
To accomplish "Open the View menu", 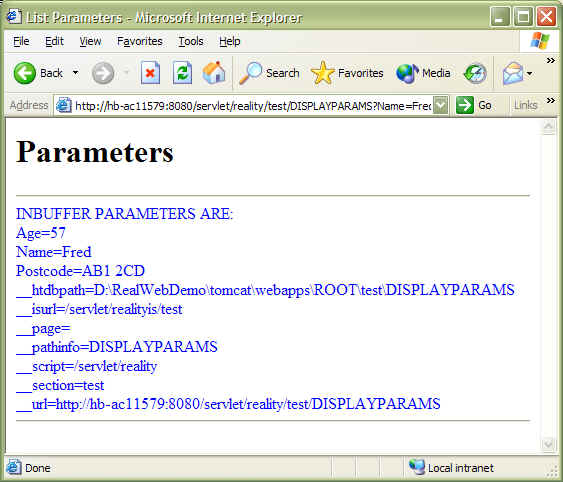I will coord(90,41).
